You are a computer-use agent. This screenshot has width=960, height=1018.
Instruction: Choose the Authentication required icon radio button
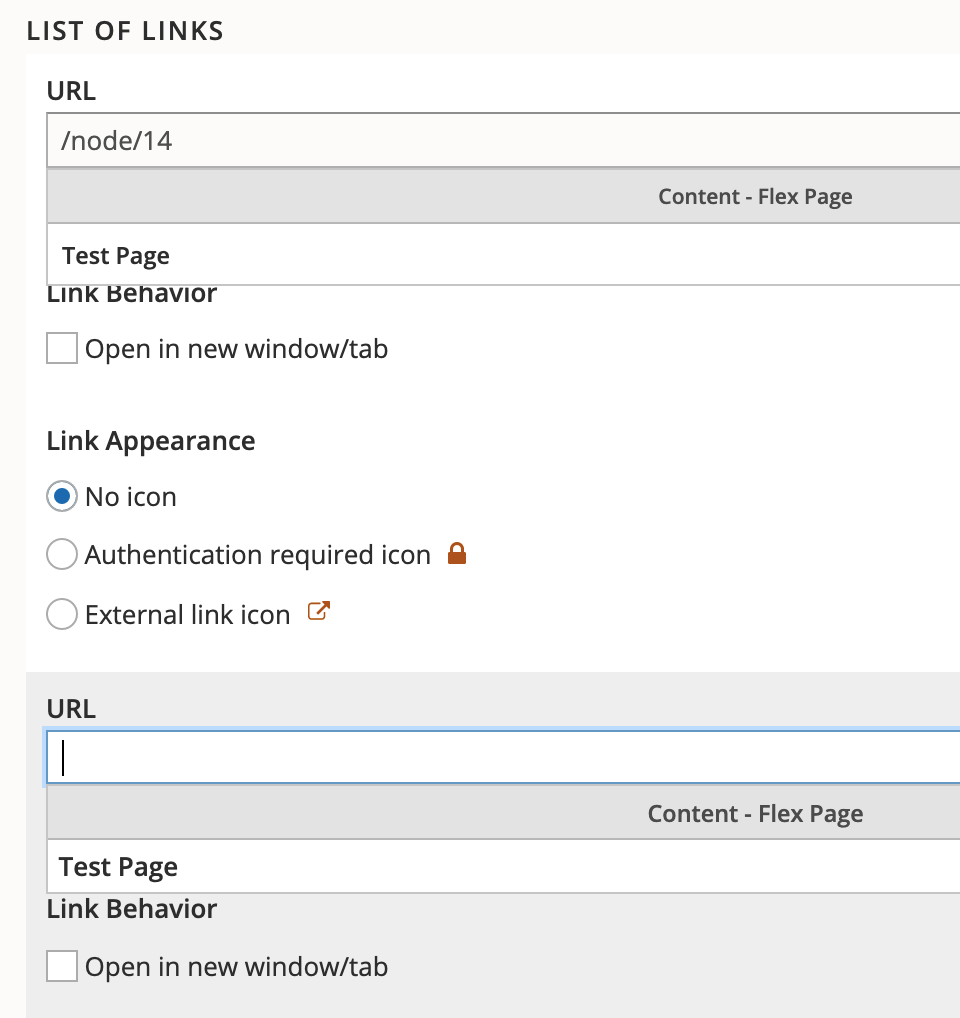[62, 555]
